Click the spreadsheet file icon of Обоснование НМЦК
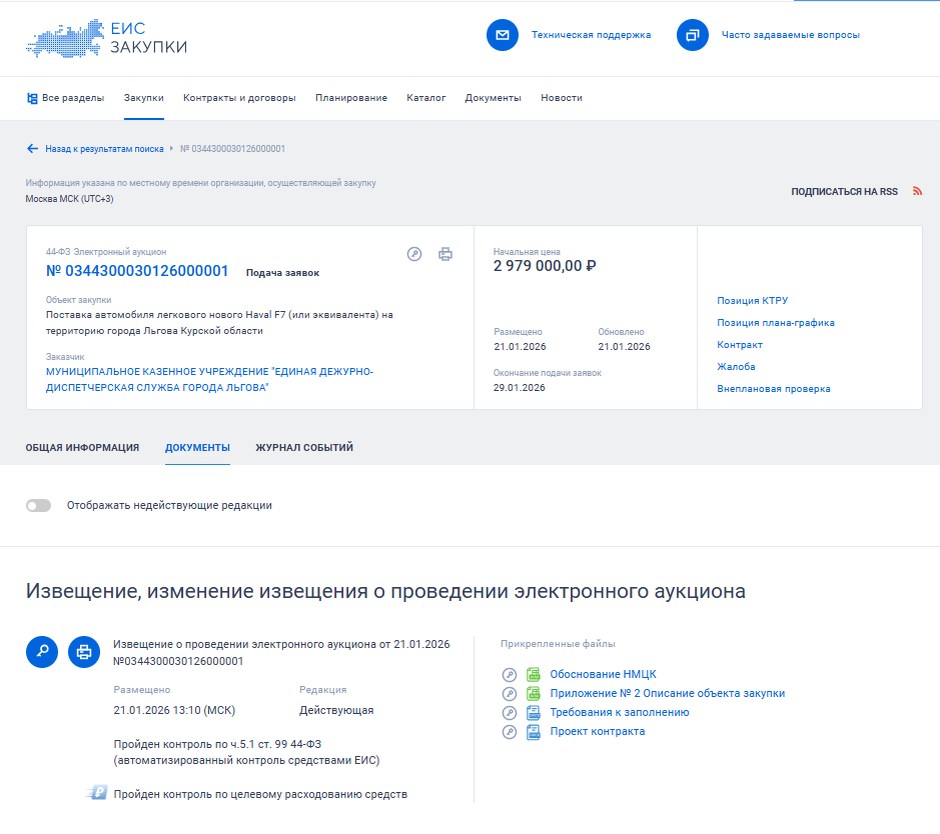Viewport: 940px width, 834px height. (x=533, y=675)
